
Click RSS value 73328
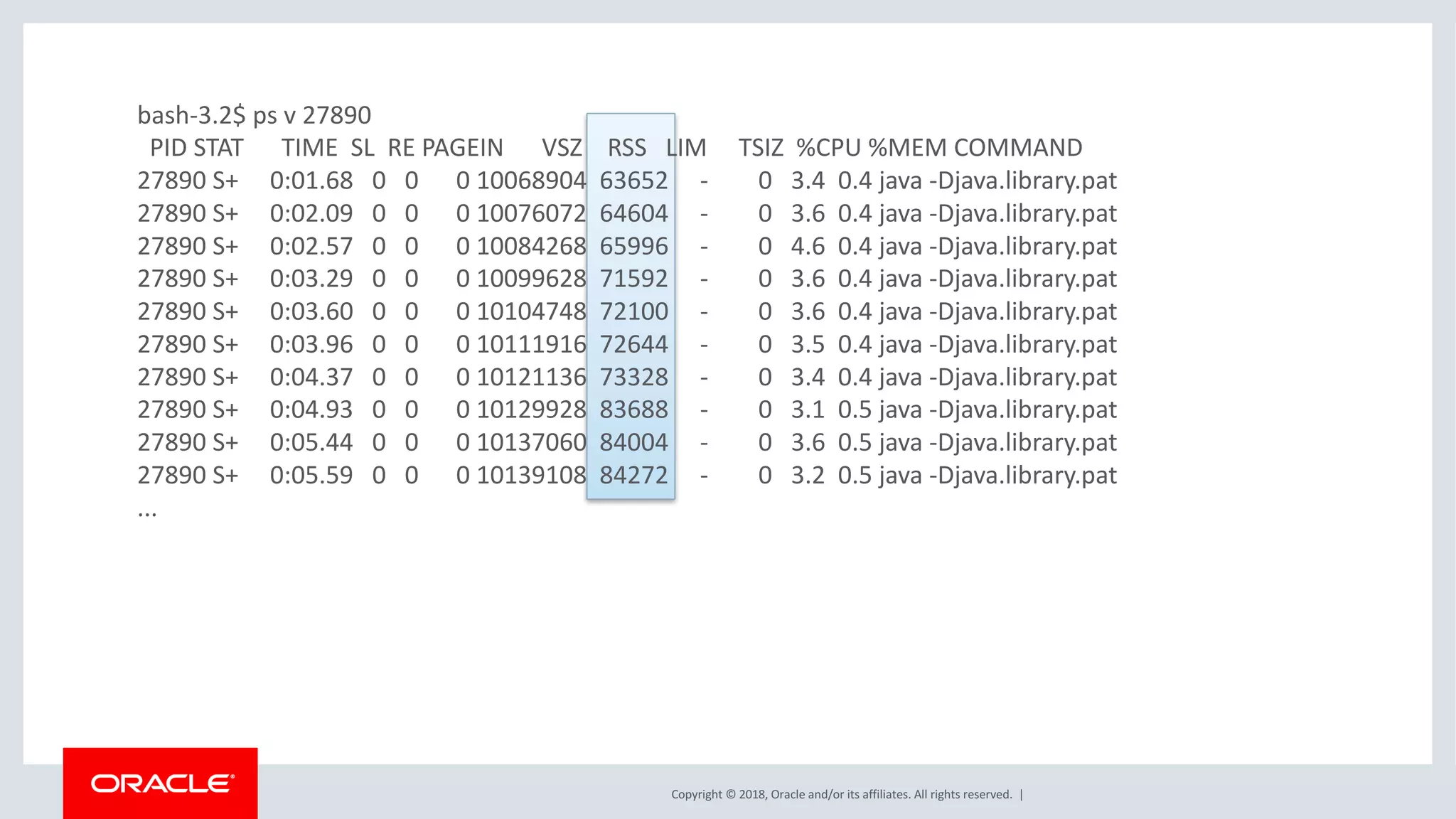pos(633,377)
